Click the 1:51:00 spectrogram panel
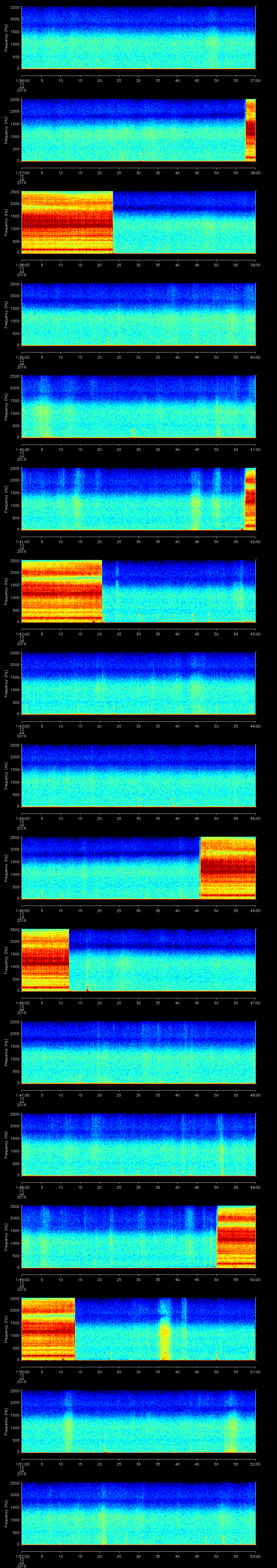 click(138, 1421)
